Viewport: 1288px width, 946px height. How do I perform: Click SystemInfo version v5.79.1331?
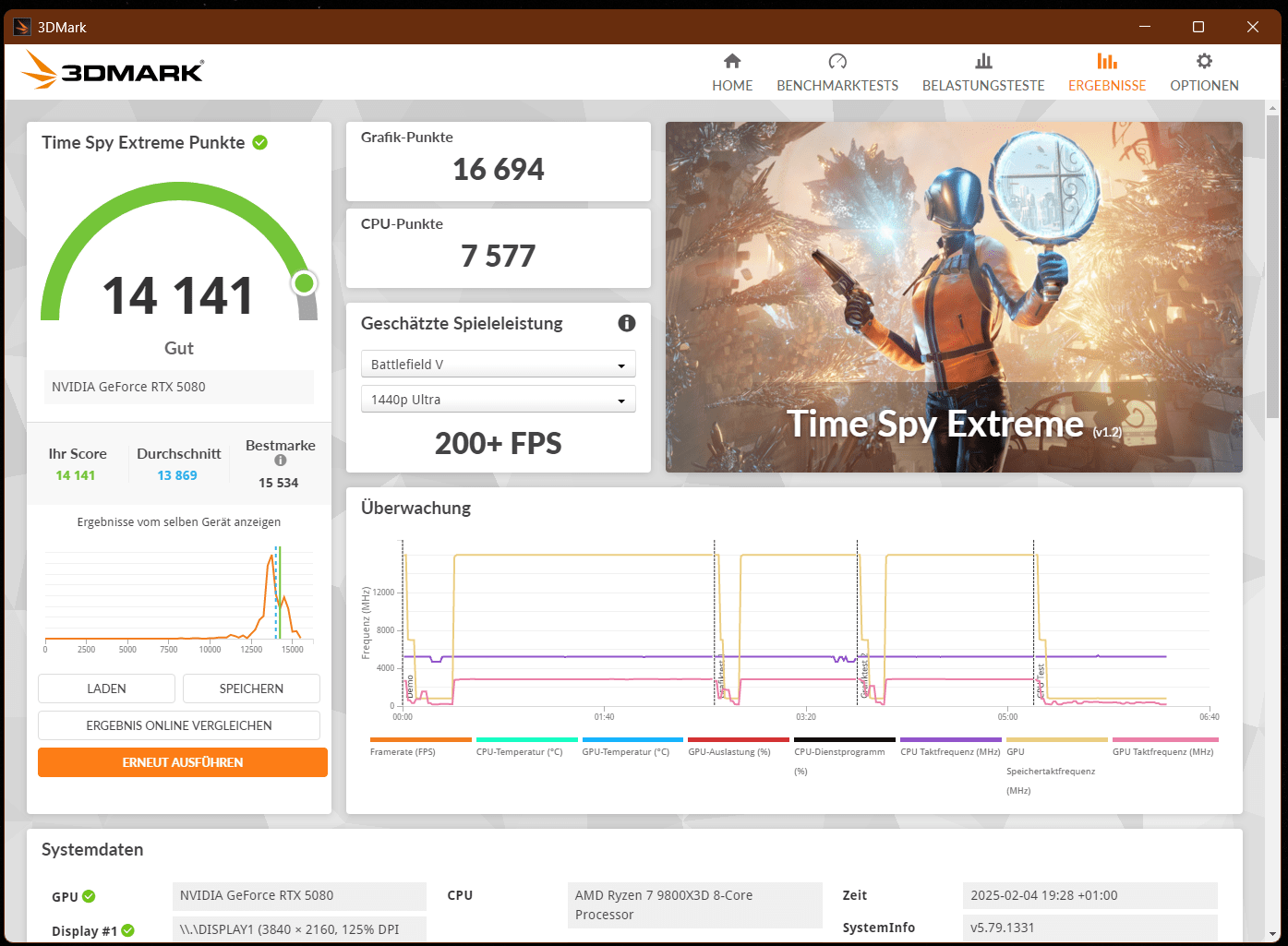1090,928
